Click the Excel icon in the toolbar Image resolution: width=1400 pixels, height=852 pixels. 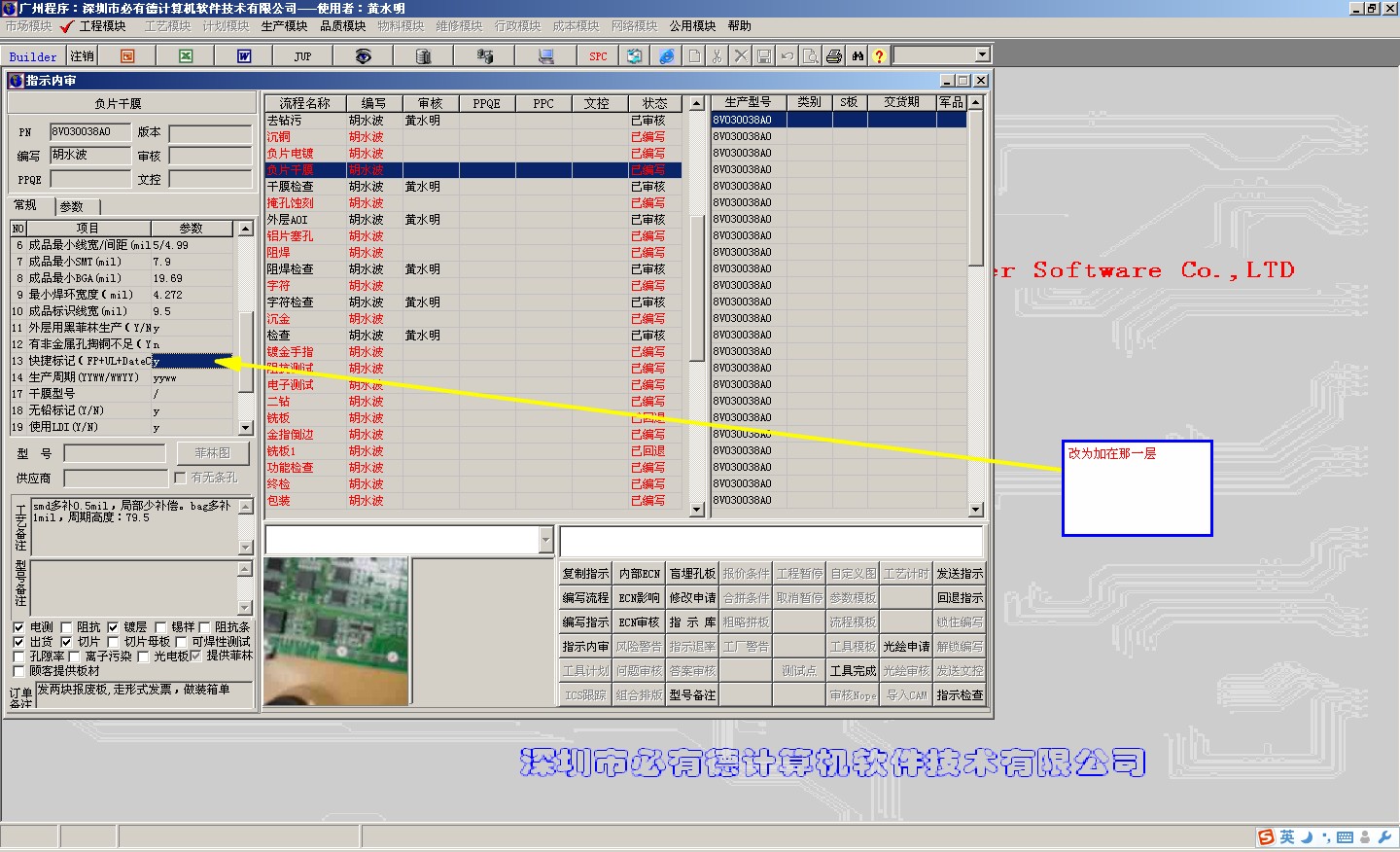click(x=186, y=56)
